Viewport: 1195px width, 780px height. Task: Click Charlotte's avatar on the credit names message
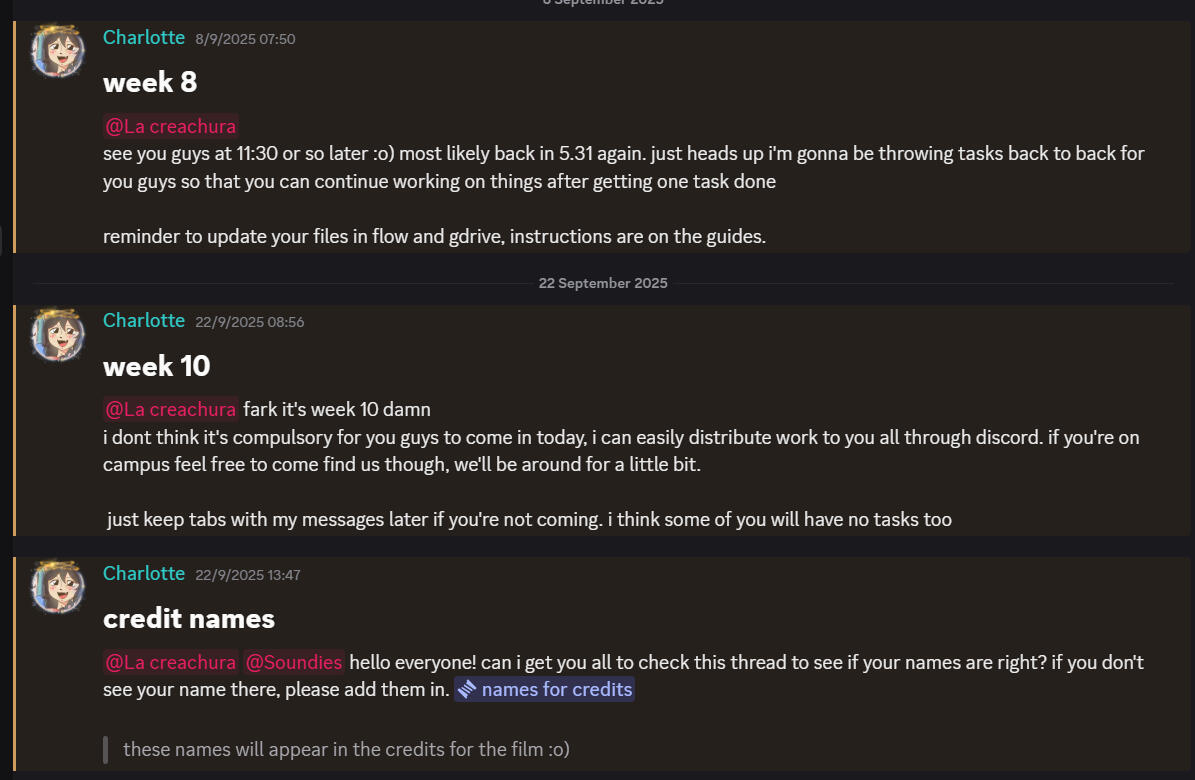(58, 587)
